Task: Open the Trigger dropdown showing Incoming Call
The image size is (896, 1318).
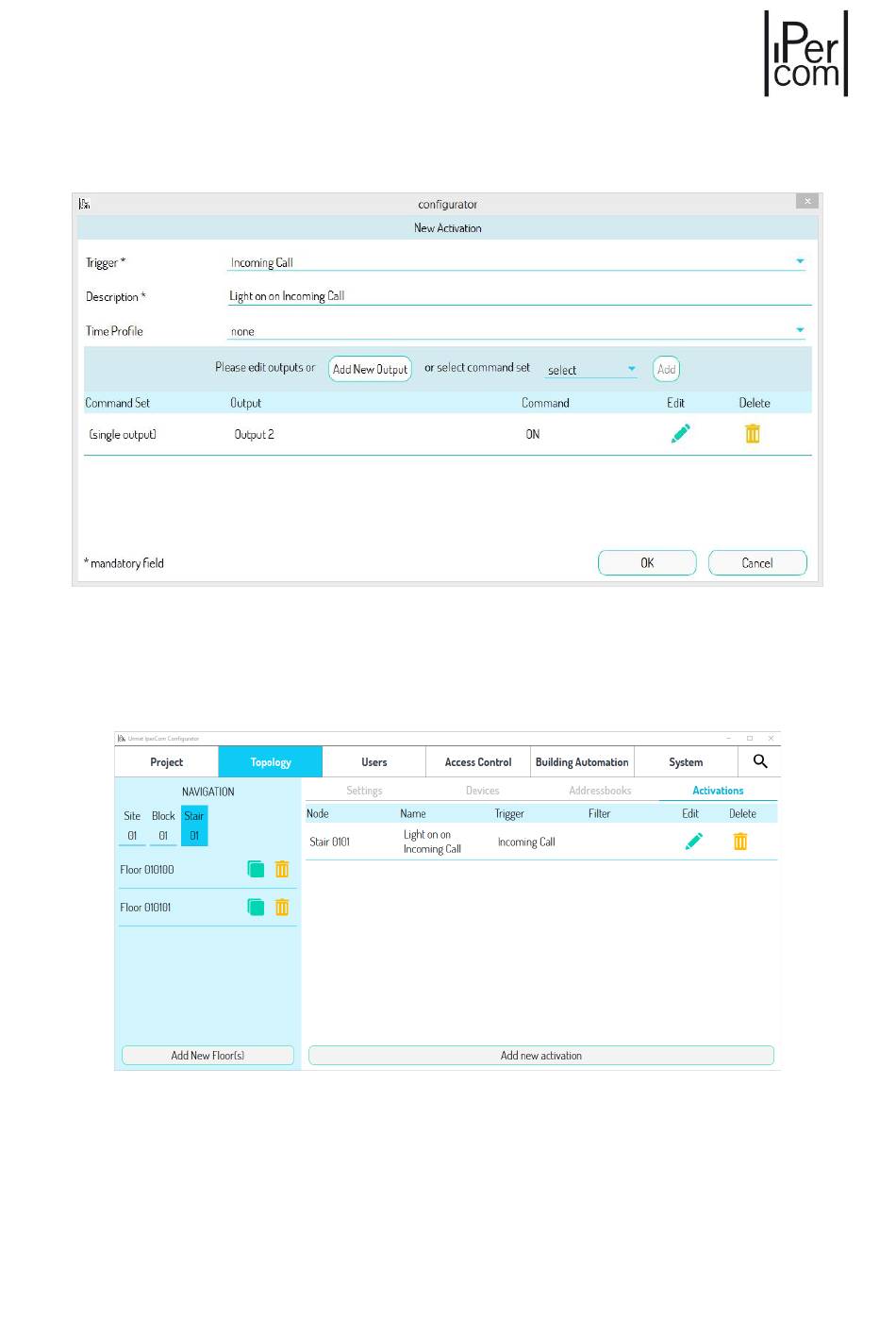Action: [517, 262]
